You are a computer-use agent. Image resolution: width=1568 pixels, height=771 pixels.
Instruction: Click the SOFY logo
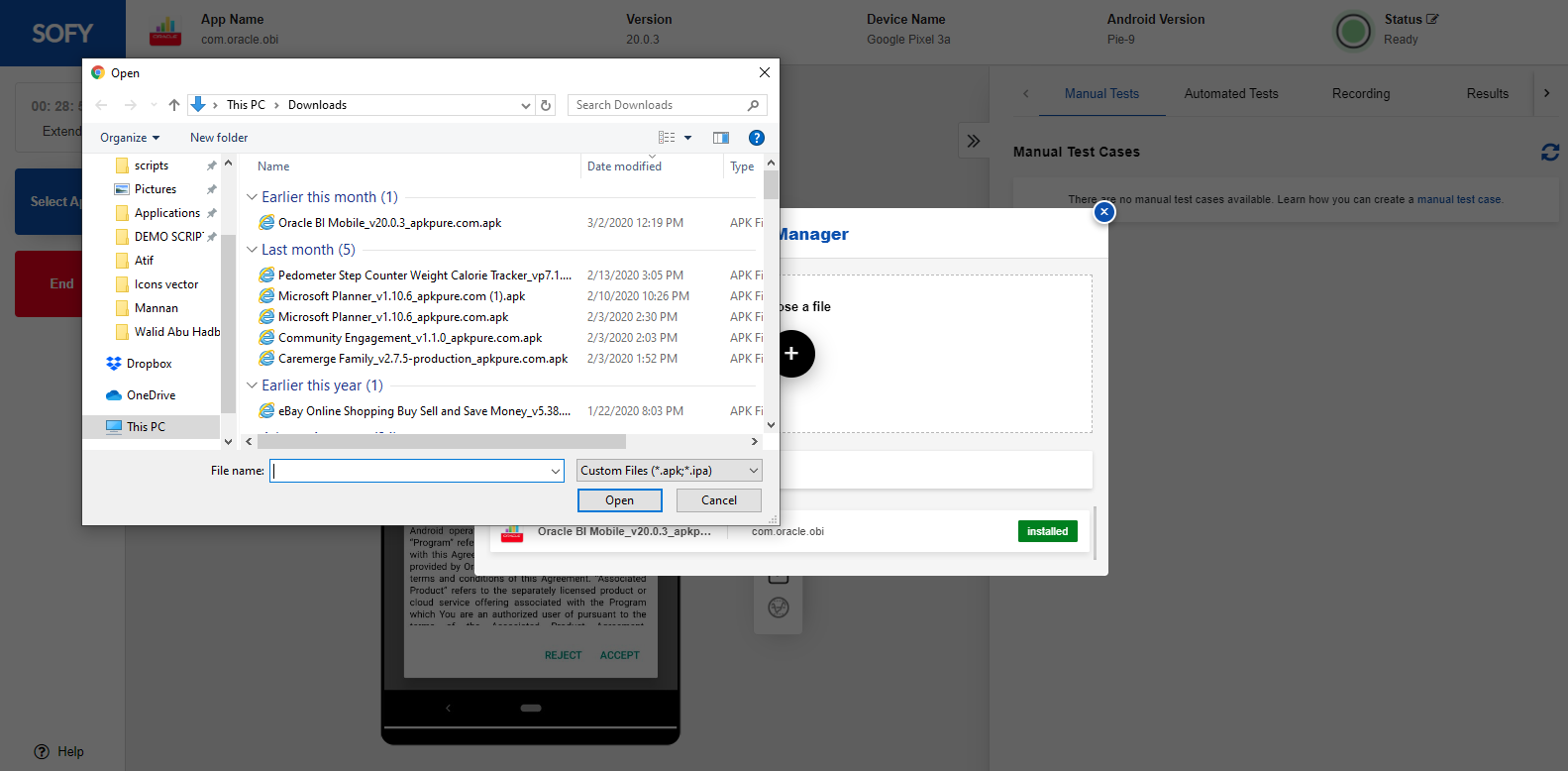[x=62, y=33]
